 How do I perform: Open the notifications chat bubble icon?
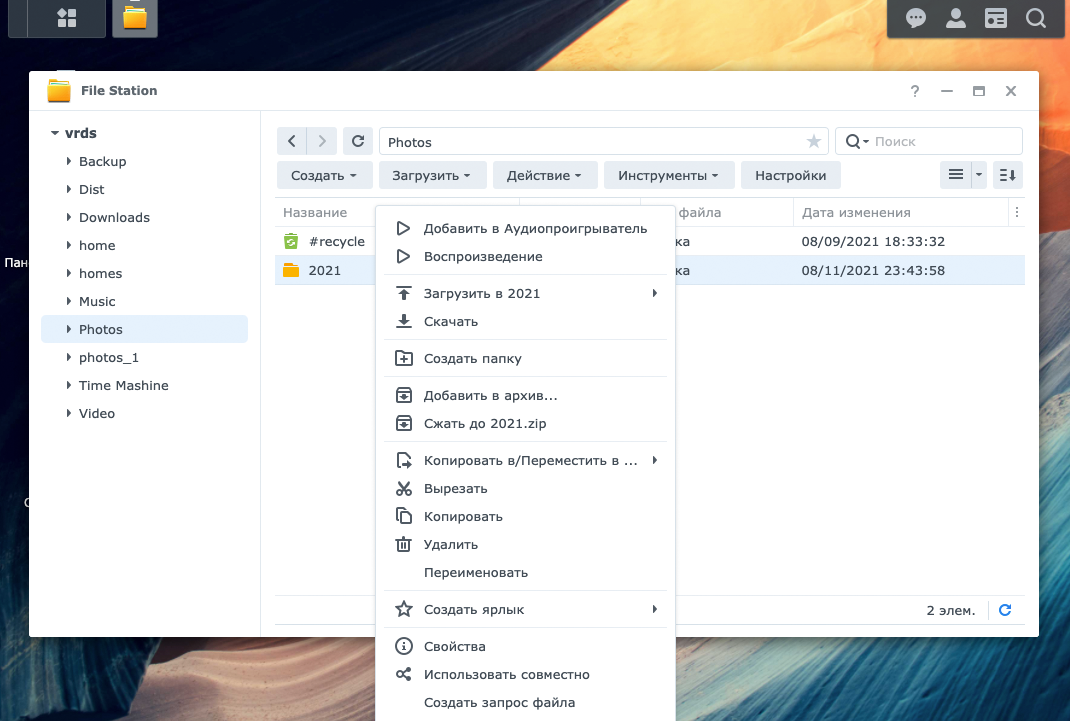coord(915,18)
